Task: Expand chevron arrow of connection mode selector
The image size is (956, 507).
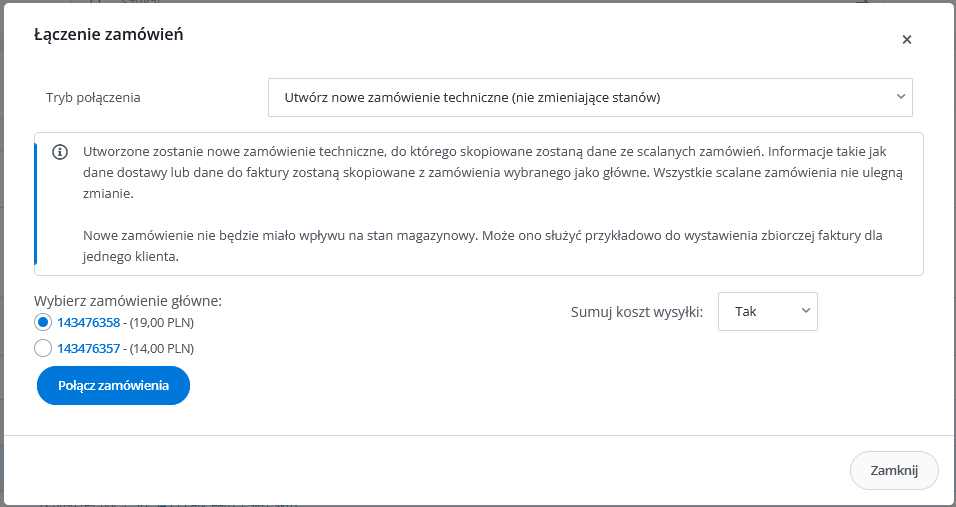Action: point(901,96)
